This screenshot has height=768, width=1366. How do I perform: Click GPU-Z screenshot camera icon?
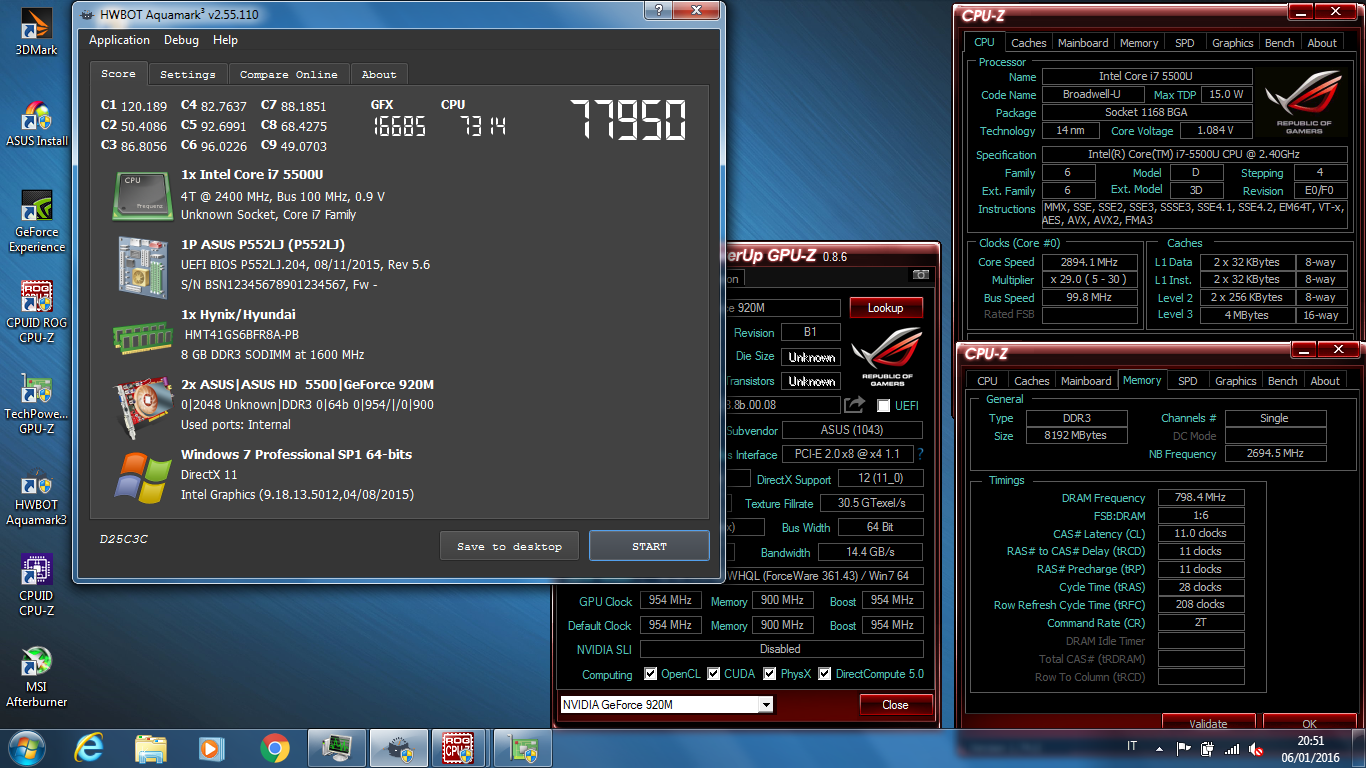point(920,275)
